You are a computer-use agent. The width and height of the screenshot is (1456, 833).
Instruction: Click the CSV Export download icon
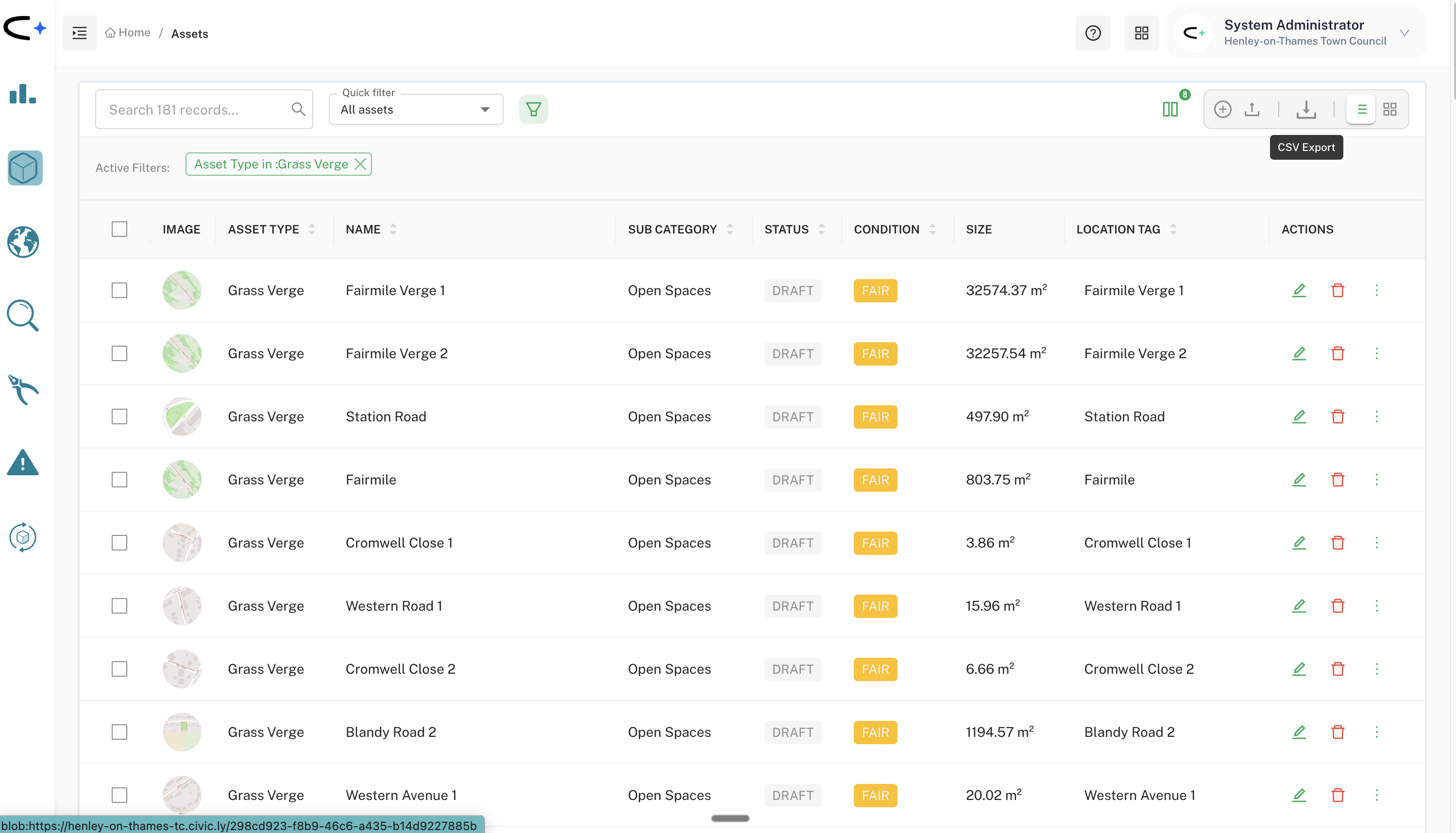click(x=1306, y=109)
